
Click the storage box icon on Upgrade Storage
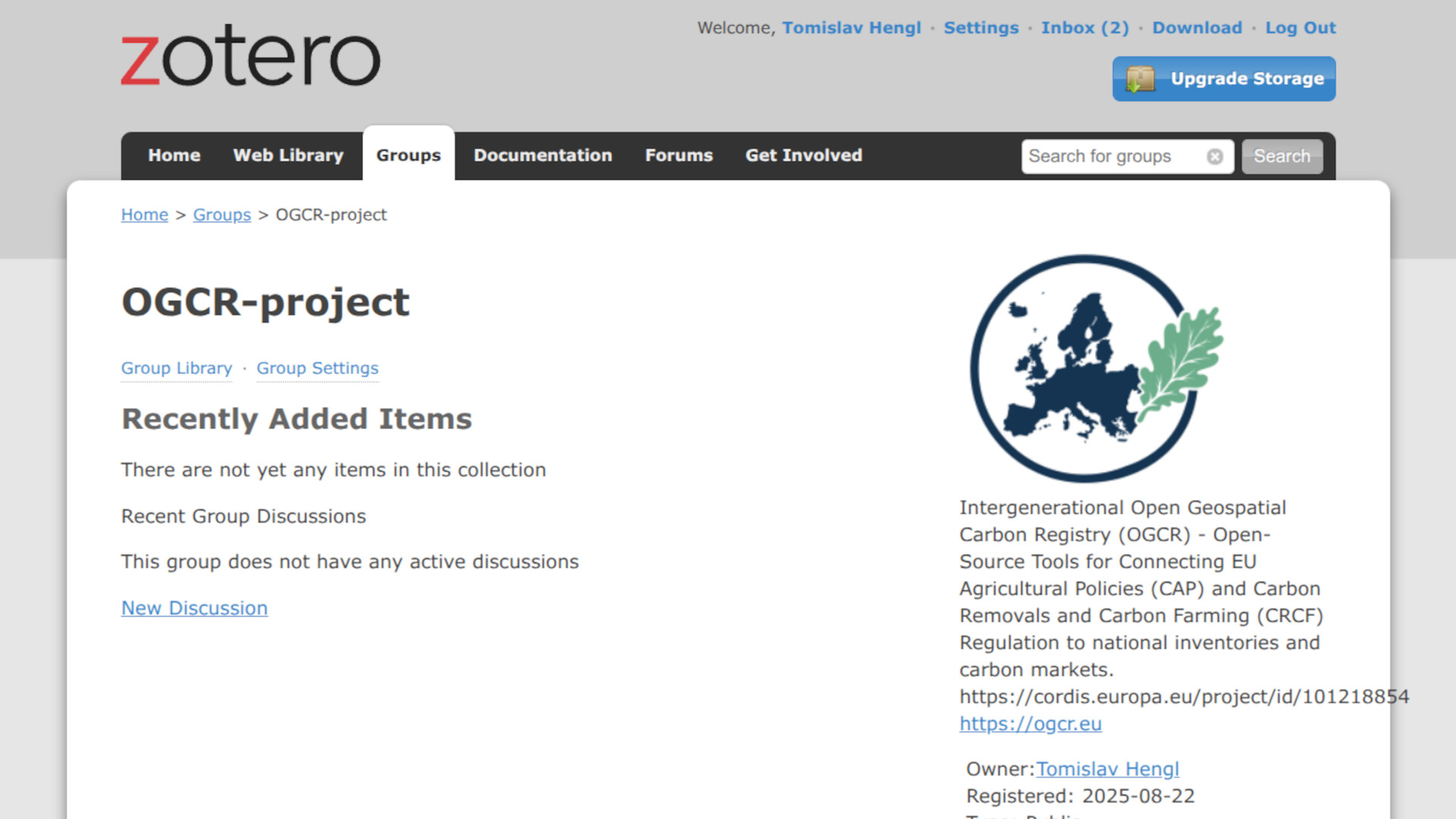click(x=1140, y=79)
